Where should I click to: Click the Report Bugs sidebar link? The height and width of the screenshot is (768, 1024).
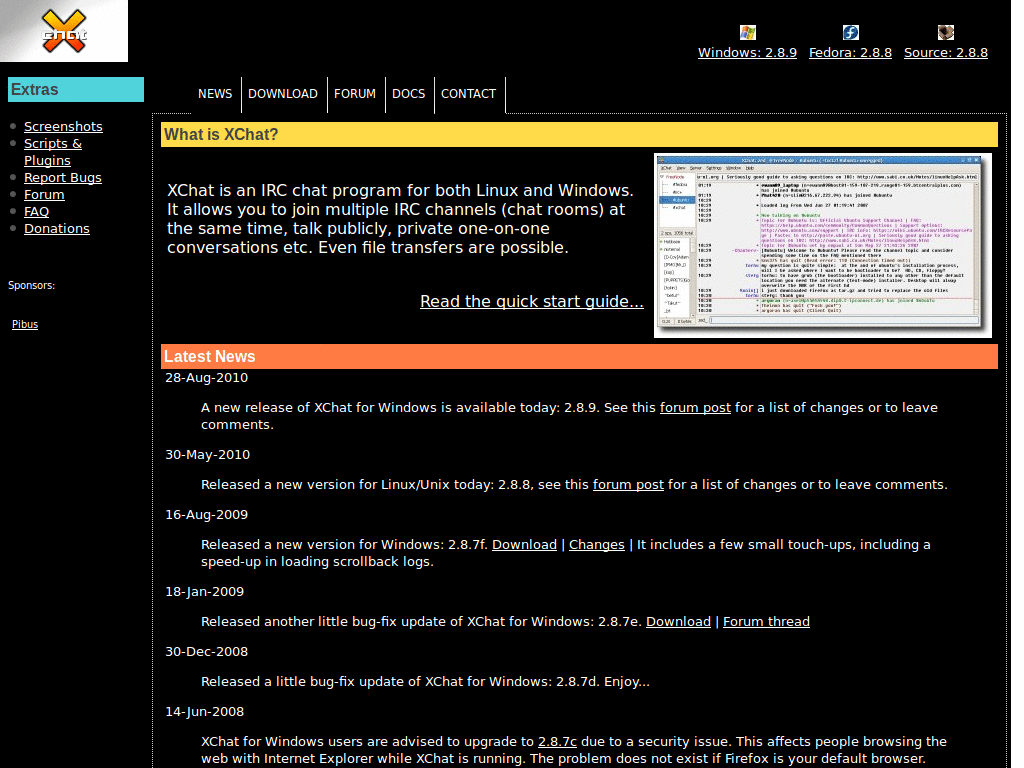point(63,177)
